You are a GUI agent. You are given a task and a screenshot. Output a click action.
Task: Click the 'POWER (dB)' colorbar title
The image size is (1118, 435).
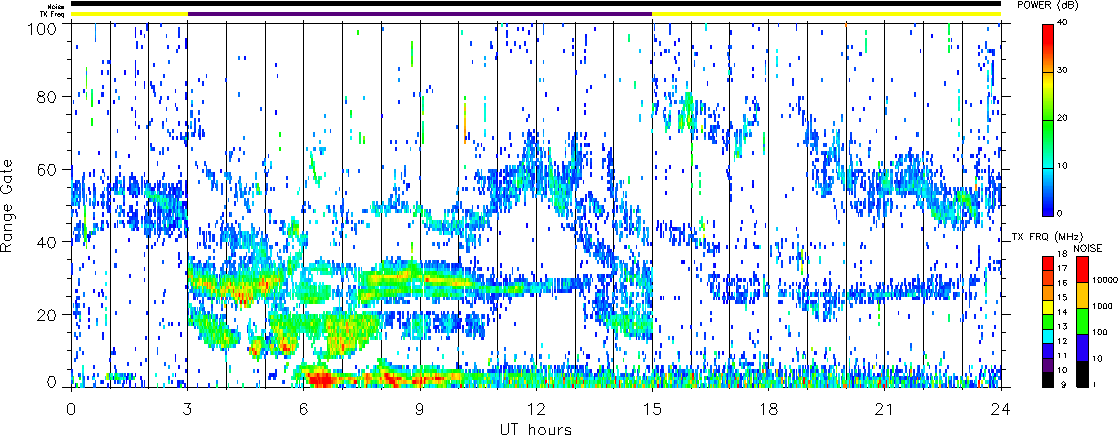tap(1047, 6)
